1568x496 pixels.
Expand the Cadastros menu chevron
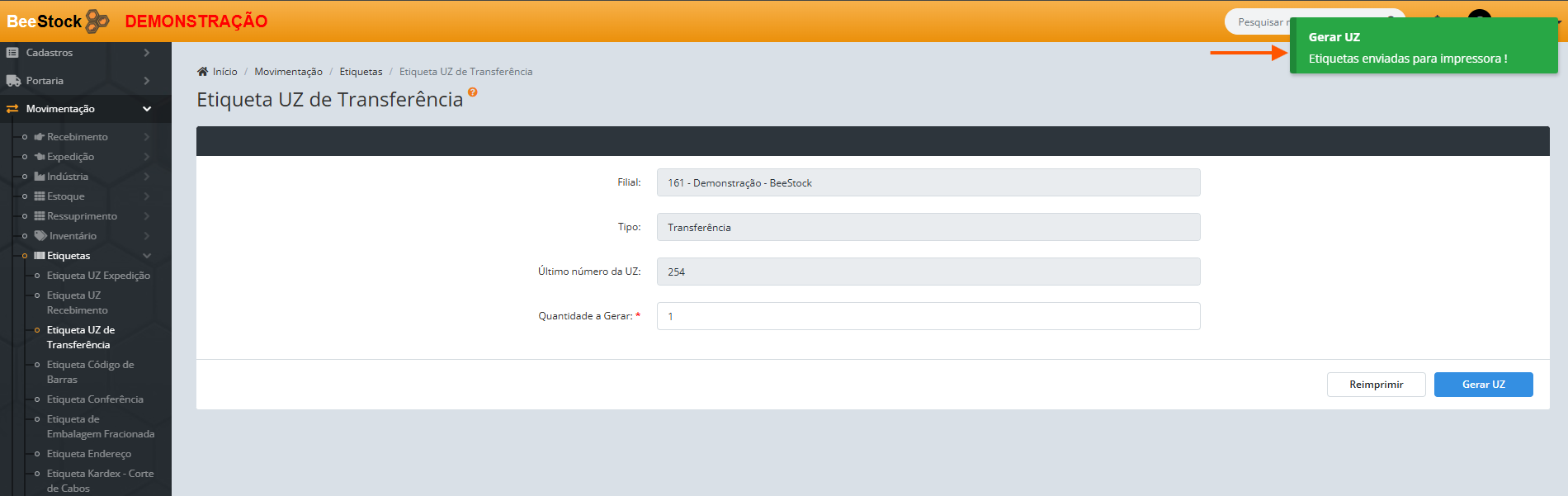147,53
